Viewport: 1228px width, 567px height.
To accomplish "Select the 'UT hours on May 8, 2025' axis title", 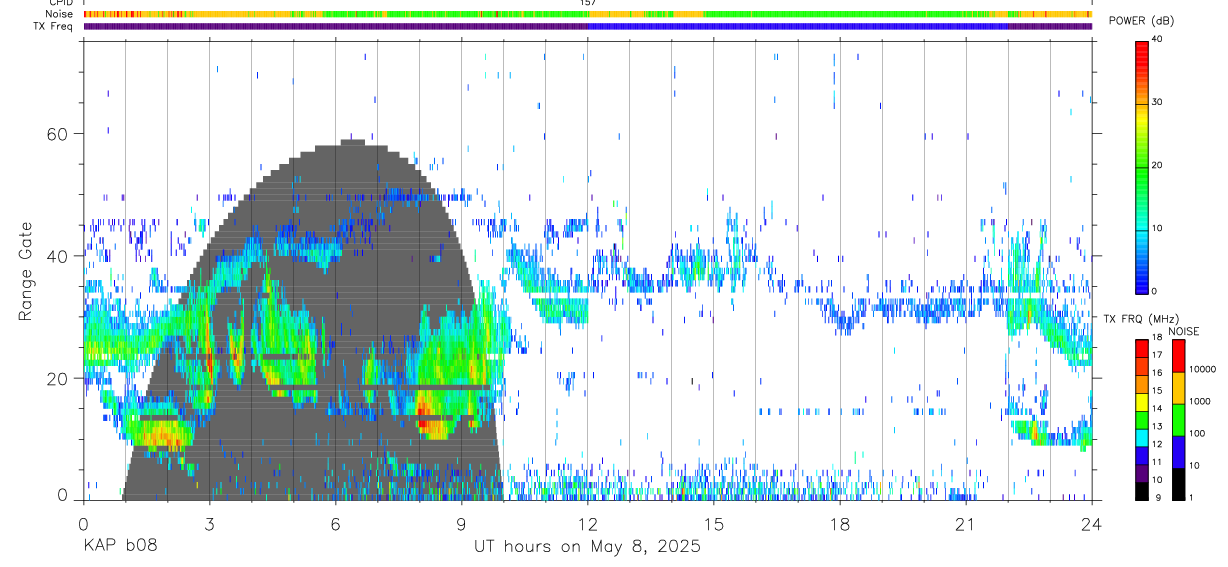I will coord(588,547).
